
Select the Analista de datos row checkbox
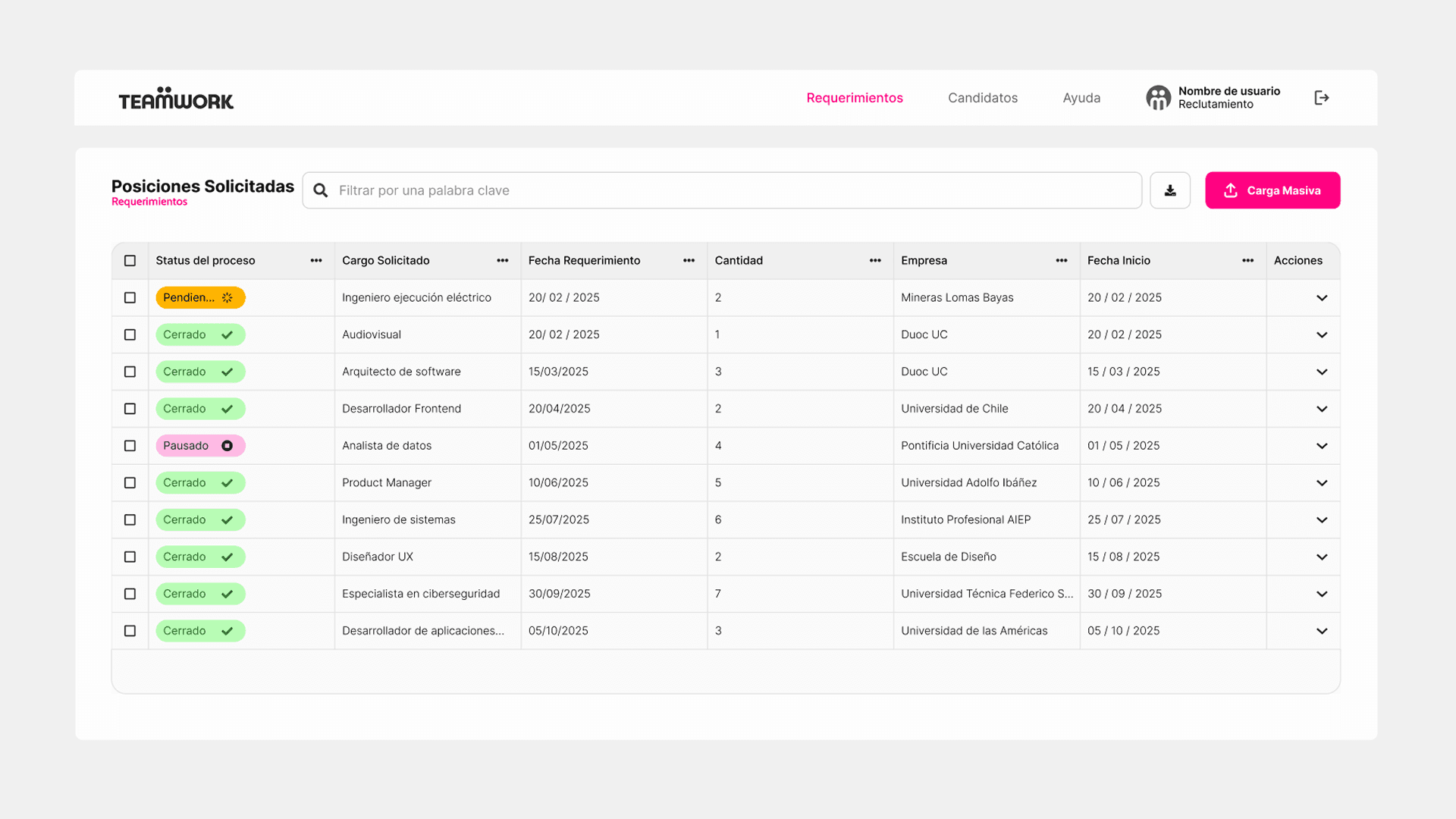pyautogui.click(x=130, y=446)
